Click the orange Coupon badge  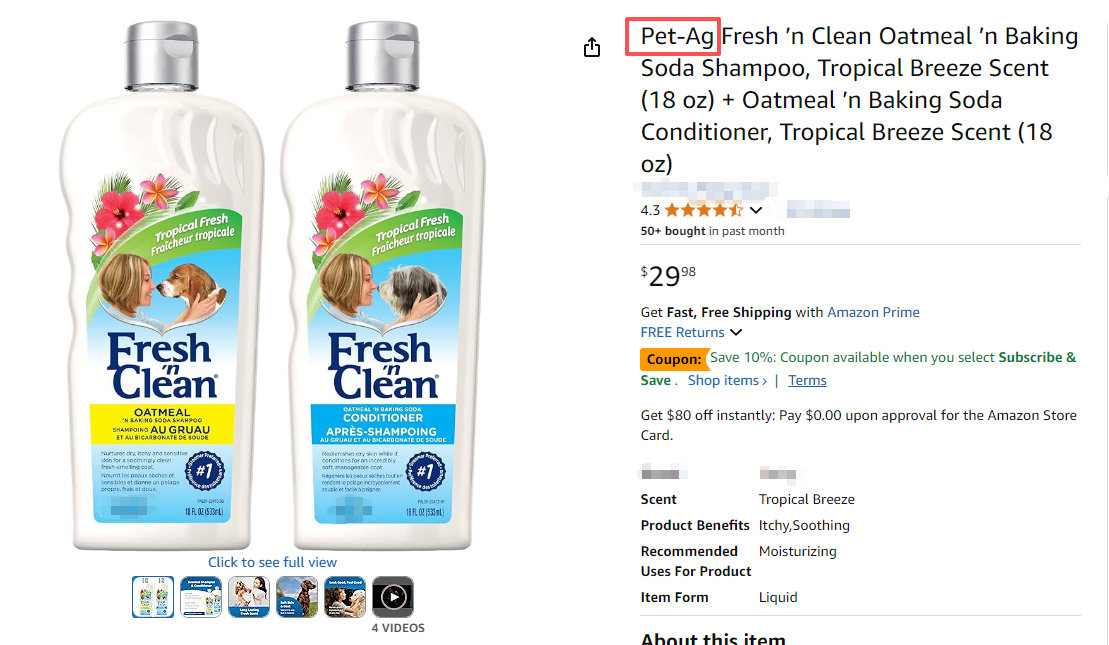(x=674, y=358)
